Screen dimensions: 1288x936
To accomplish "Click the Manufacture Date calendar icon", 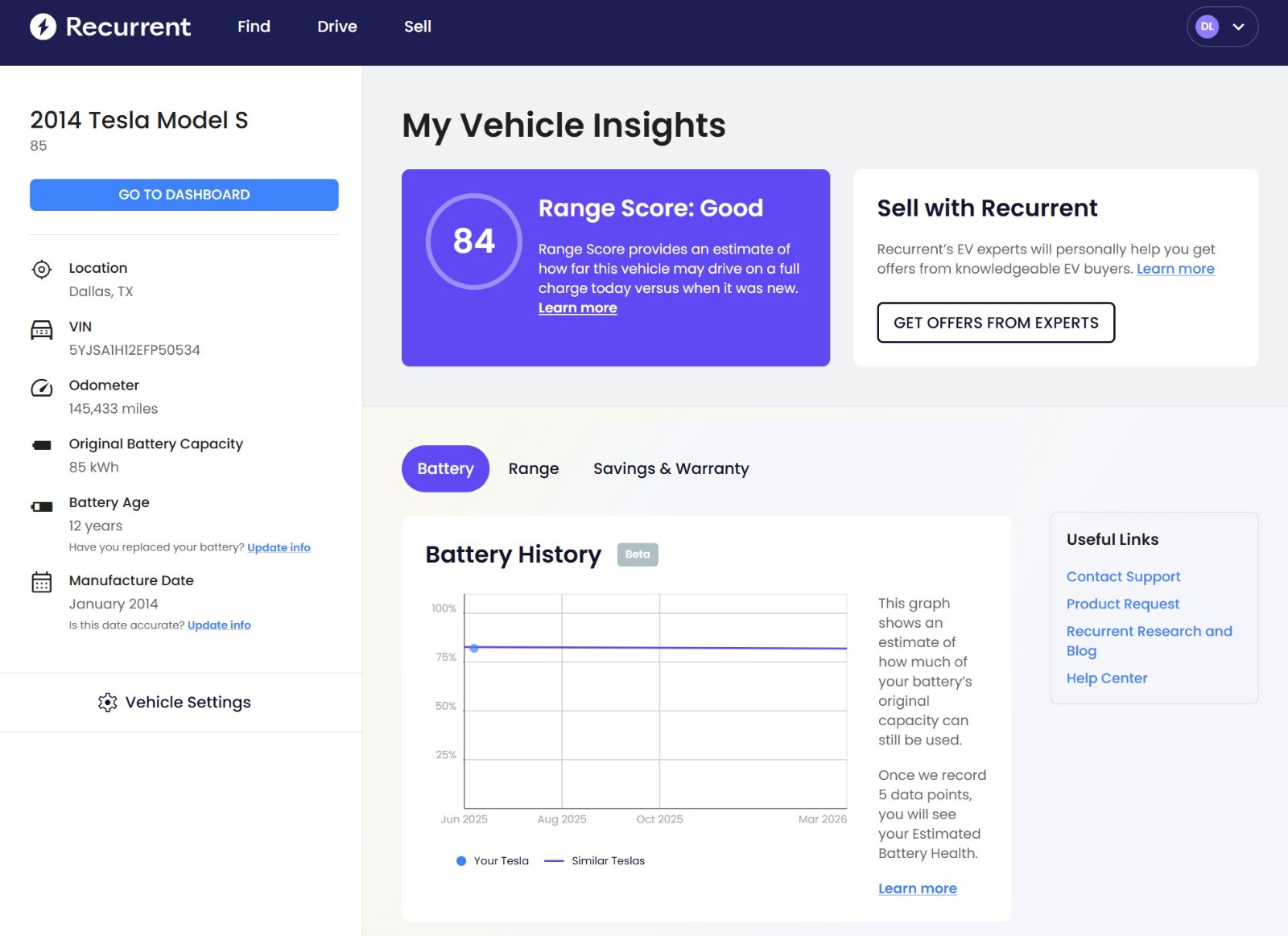I will [41, 582].
